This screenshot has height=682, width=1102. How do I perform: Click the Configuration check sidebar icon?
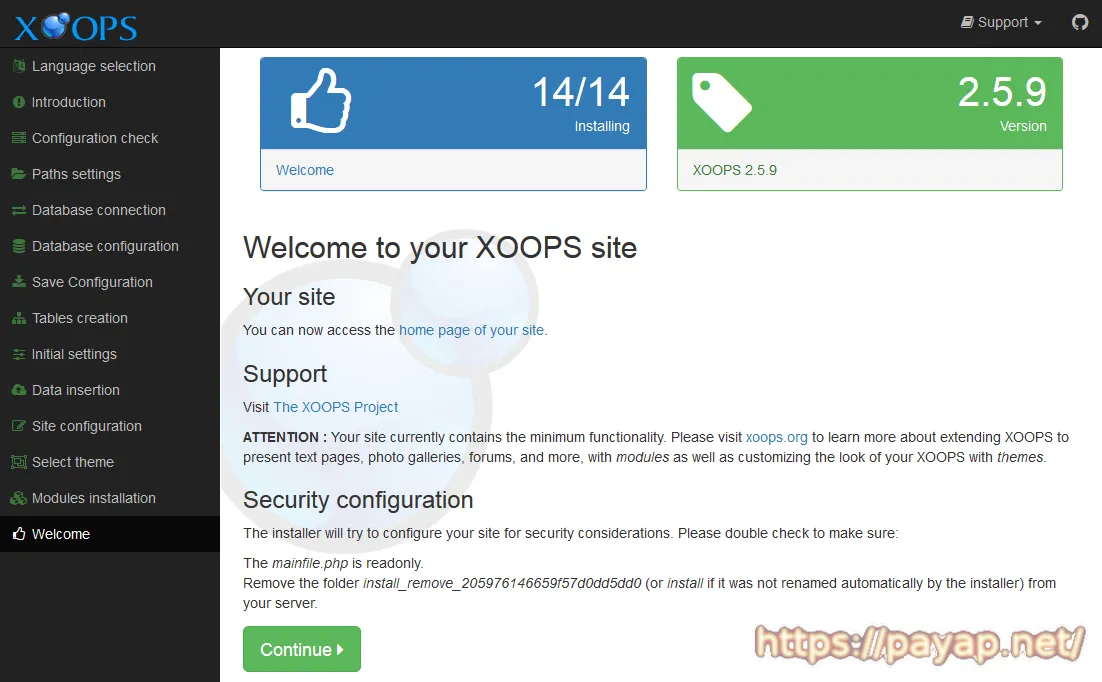click(x=19, y=138)
